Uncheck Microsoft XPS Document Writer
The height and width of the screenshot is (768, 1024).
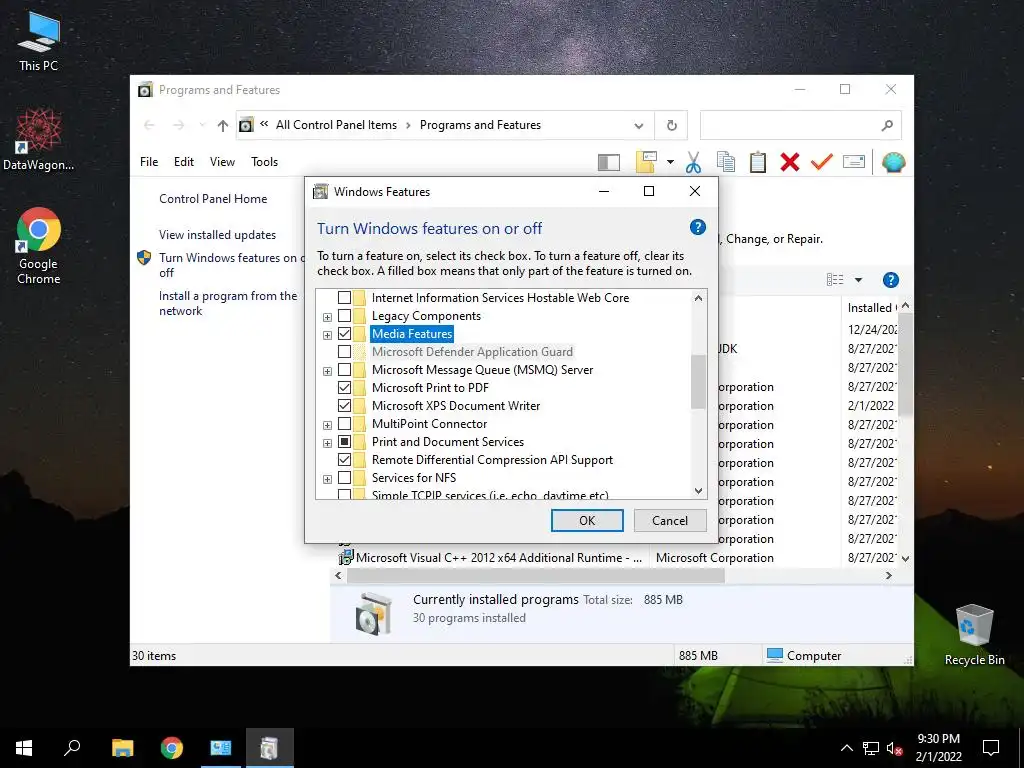344,406
